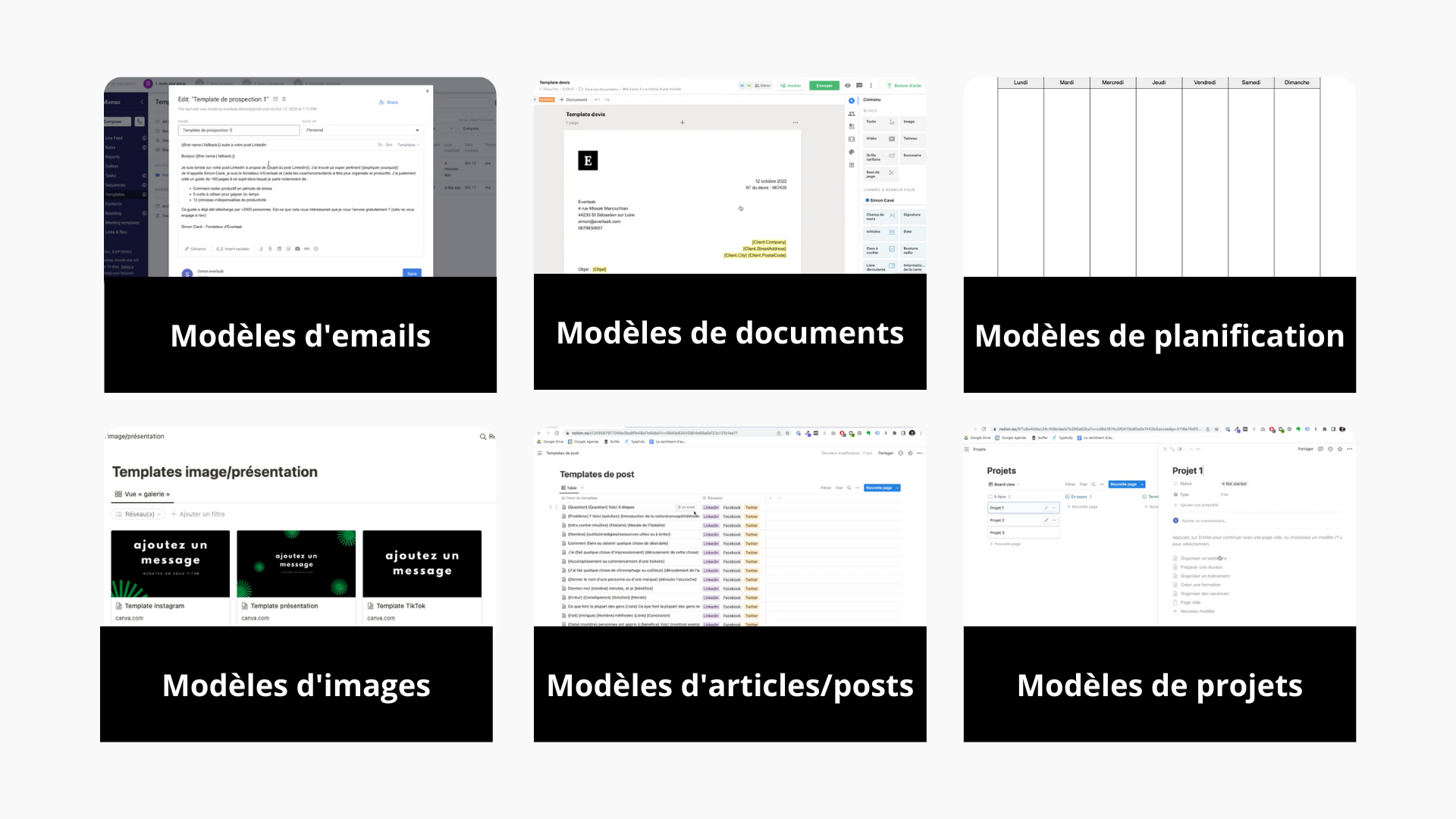Open the Template Instagram thumbnail card
The height and width of the screenshot is (819, 1456).
(x=170, y=563)
